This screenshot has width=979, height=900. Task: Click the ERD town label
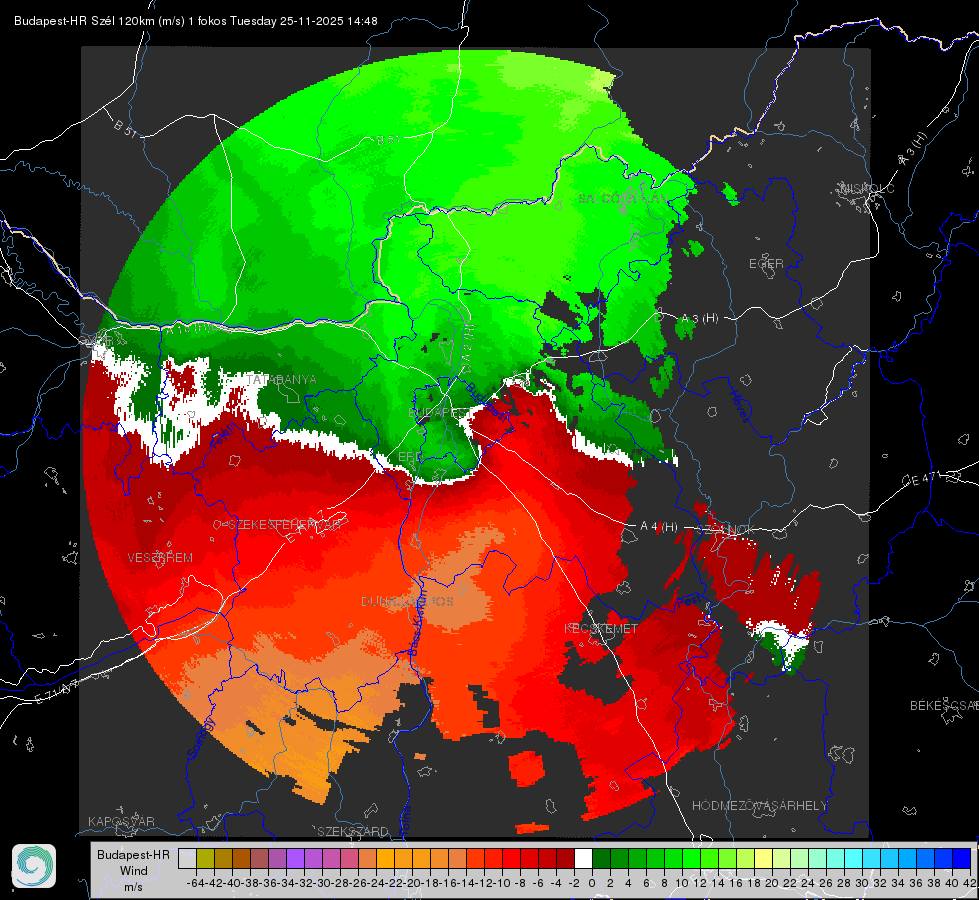[409, 457]
